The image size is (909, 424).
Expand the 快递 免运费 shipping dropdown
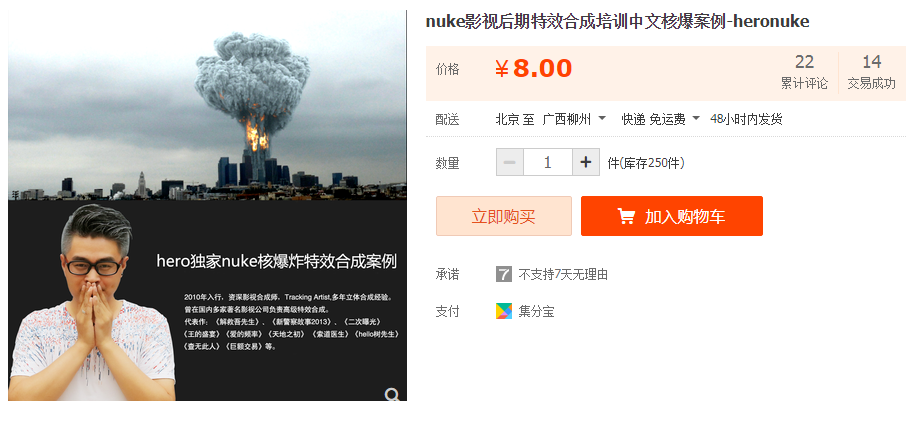(x=660, y=119)
